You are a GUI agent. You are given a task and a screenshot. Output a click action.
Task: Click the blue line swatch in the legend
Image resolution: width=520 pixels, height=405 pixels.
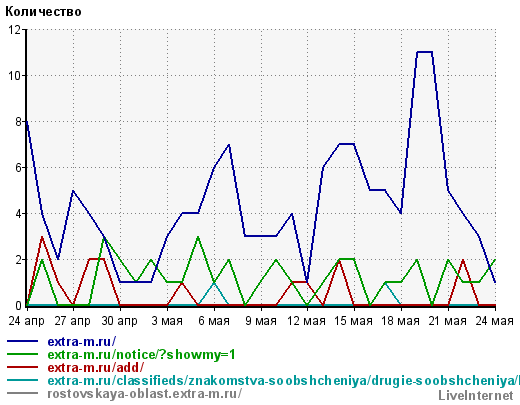(22, 341)
